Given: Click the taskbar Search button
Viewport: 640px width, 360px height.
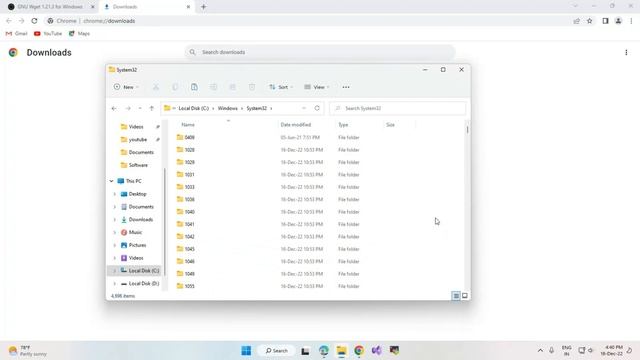Looking at the screenshot, I should (276, 350).
